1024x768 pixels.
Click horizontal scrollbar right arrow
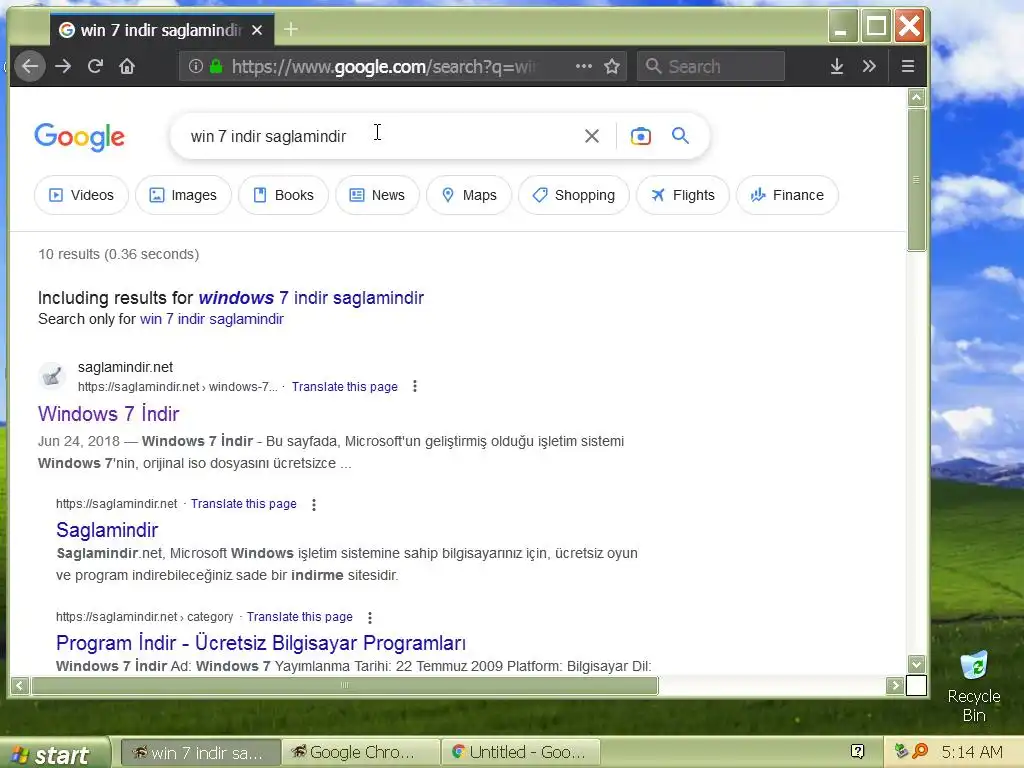point(895,686)
